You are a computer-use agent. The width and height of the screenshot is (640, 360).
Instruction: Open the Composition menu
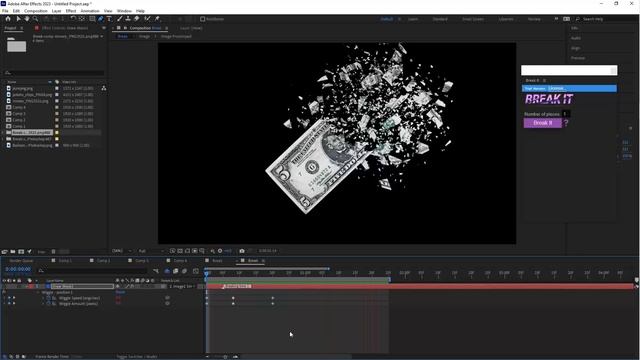pos(36,11)
